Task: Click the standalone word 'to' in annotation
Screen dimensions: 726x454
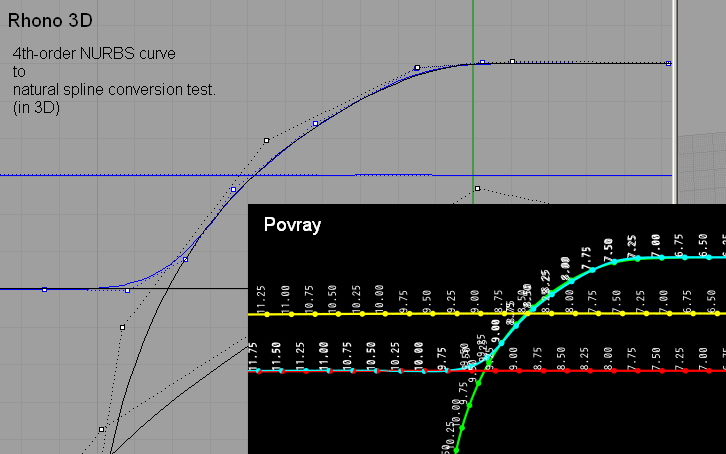Action: 19,72
